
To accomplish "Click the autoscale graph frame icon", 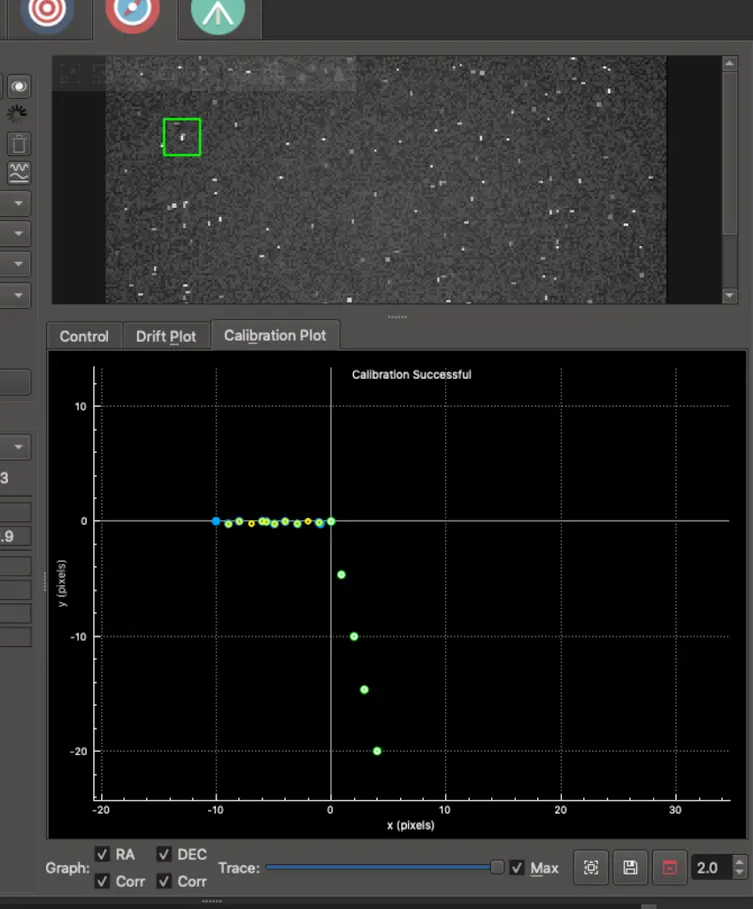I will tap(591, 867).
